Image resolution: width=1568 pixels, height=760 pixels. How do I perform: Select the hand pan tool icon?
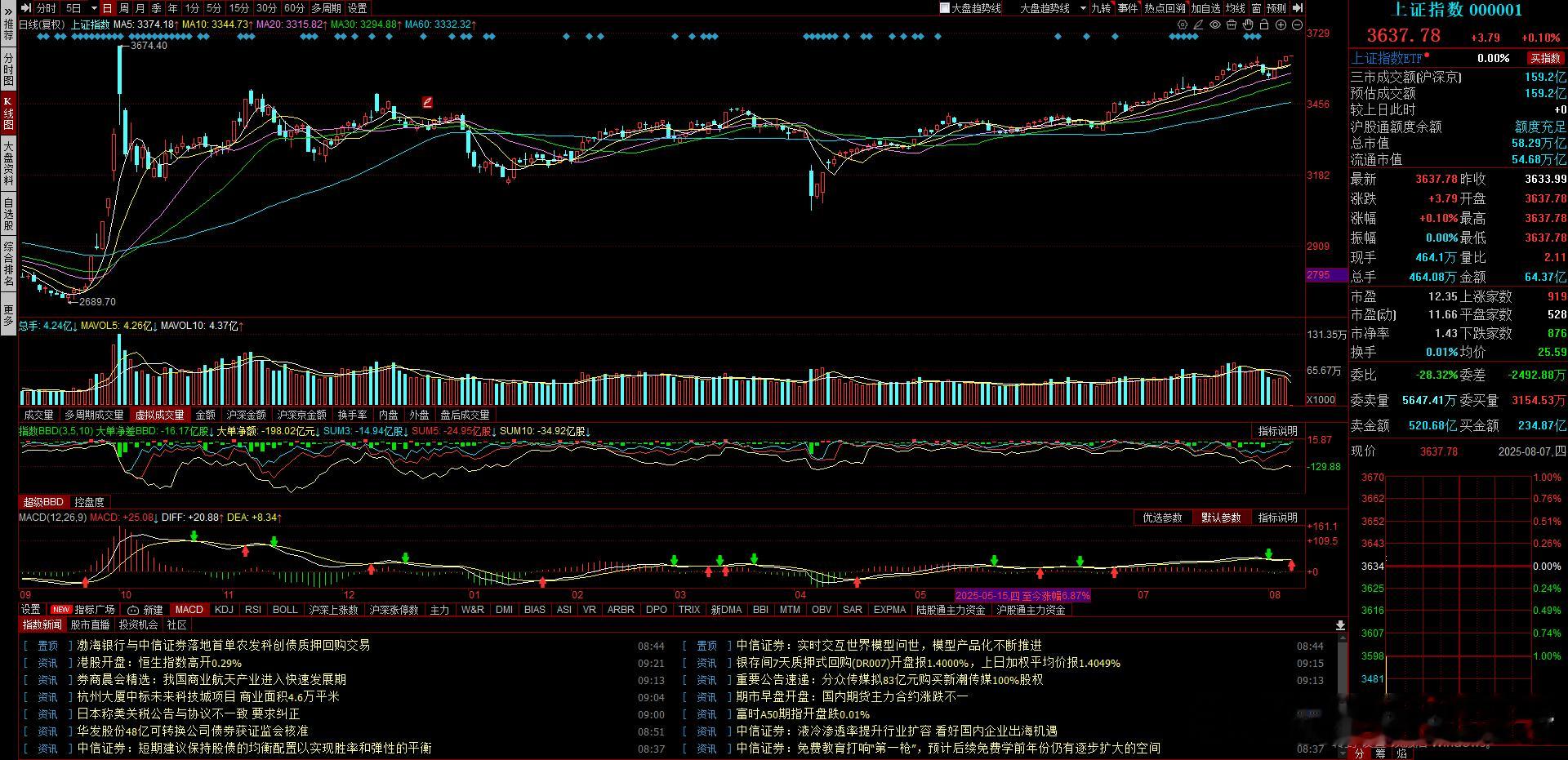pyautogui.click(x=1248, y=25)
